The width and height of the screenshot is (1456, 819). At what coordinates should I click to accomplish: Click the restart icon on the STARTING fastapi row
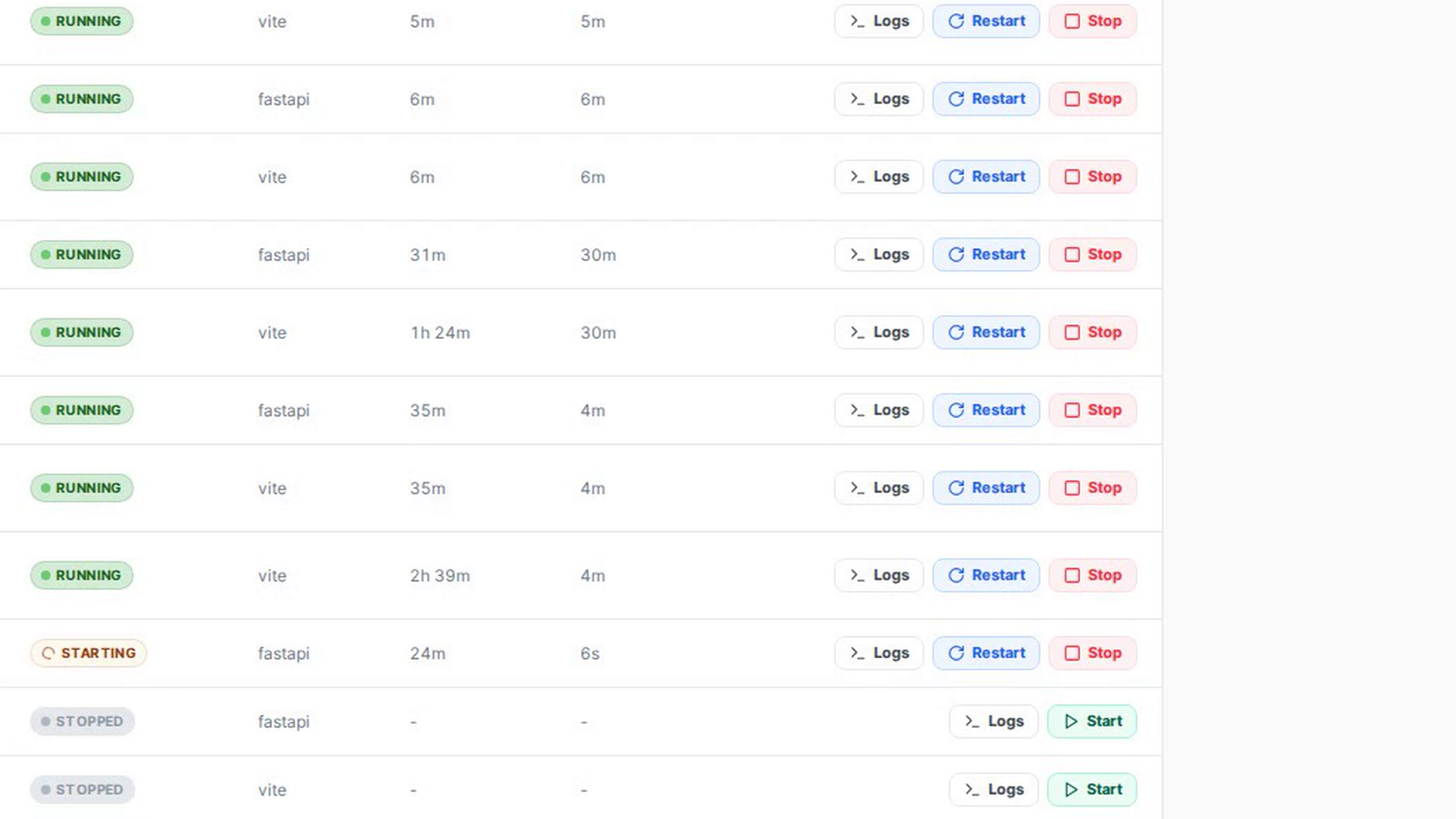pyautogui.click(x=956, y=653)
